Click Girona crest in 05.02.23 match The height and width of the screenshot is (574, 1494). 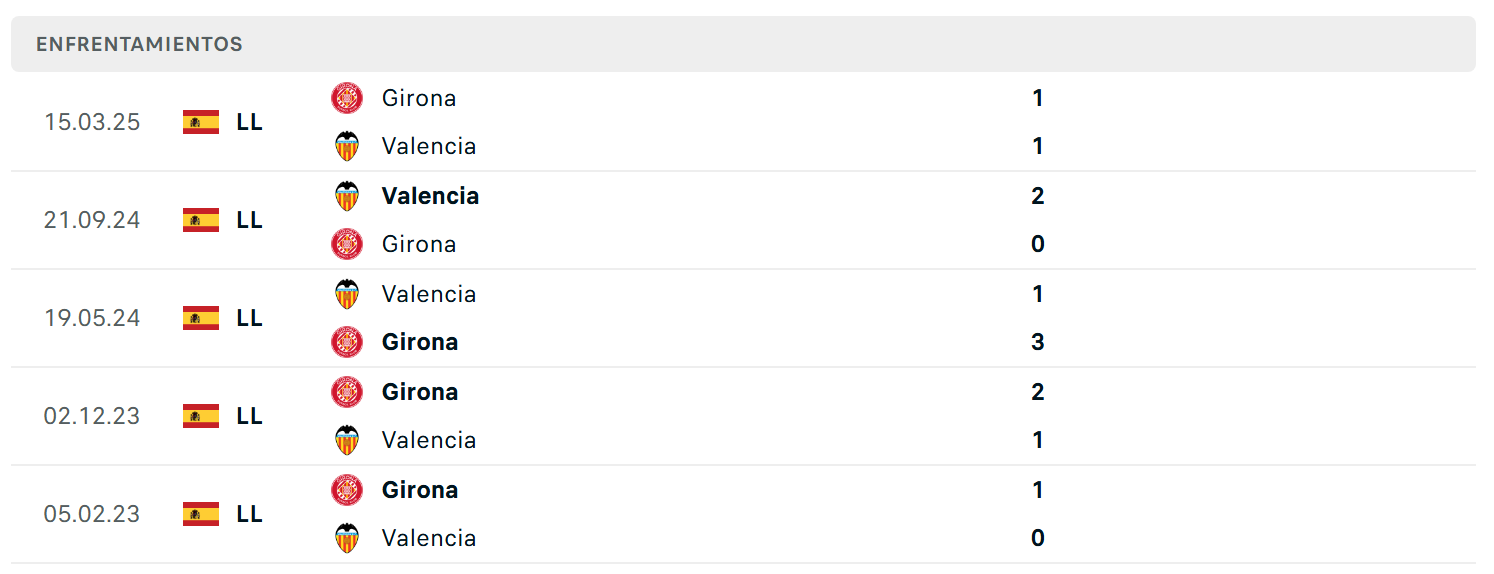pos(347,490)
